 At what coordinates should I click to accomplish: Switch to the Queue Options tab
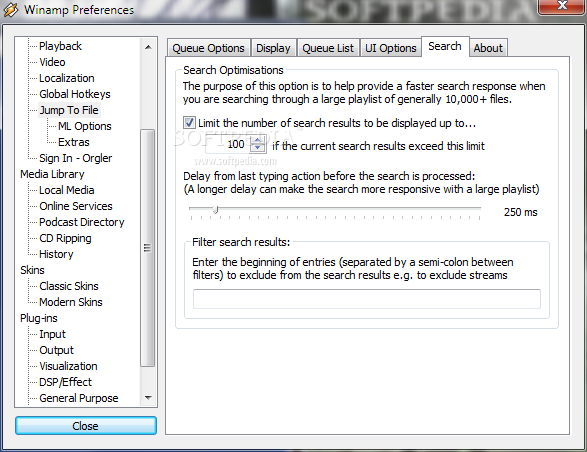click(209, 48)
